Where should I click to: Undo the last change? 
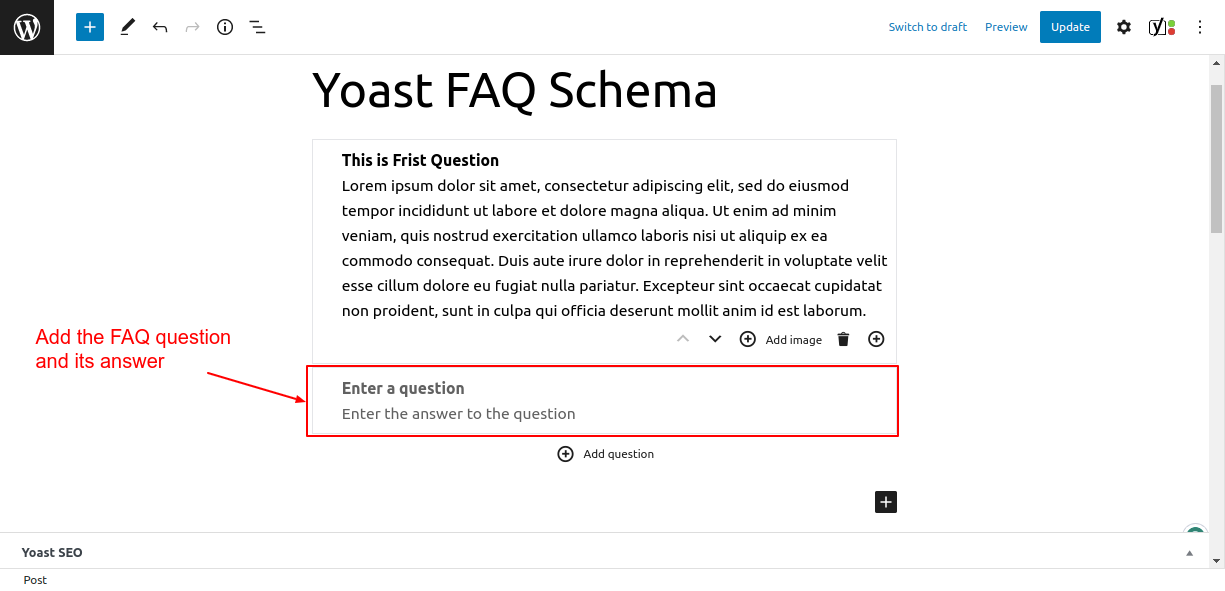(x=160, y=27)
